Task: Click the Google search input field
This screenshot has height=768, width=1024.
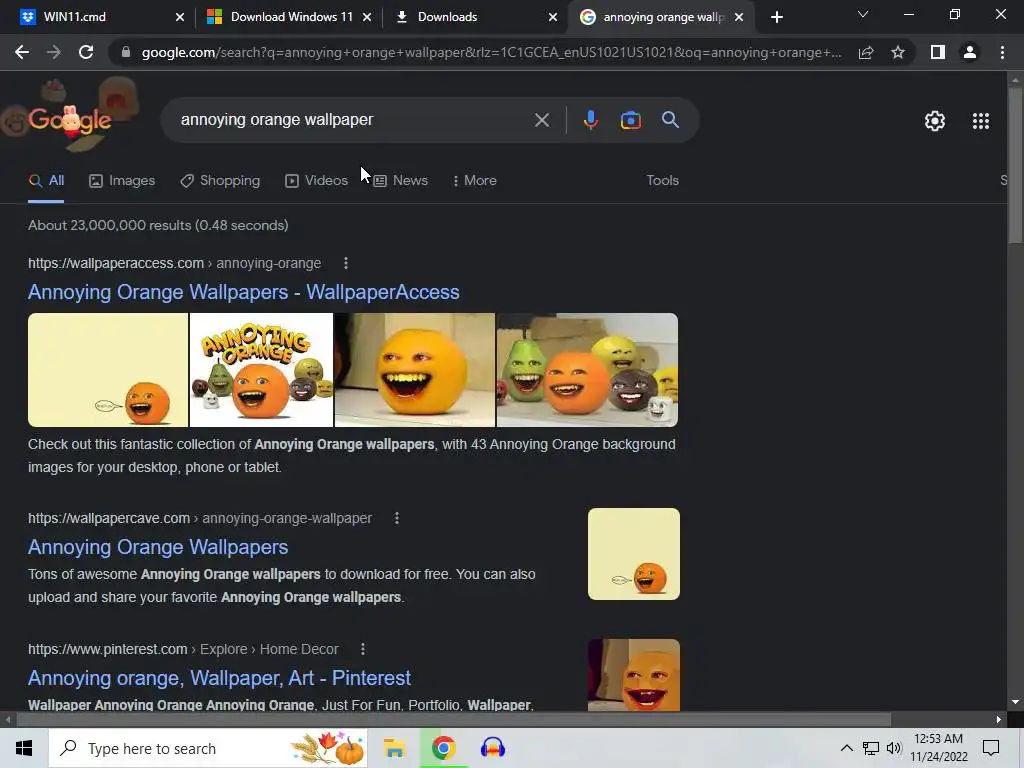Action: point(353,120)
